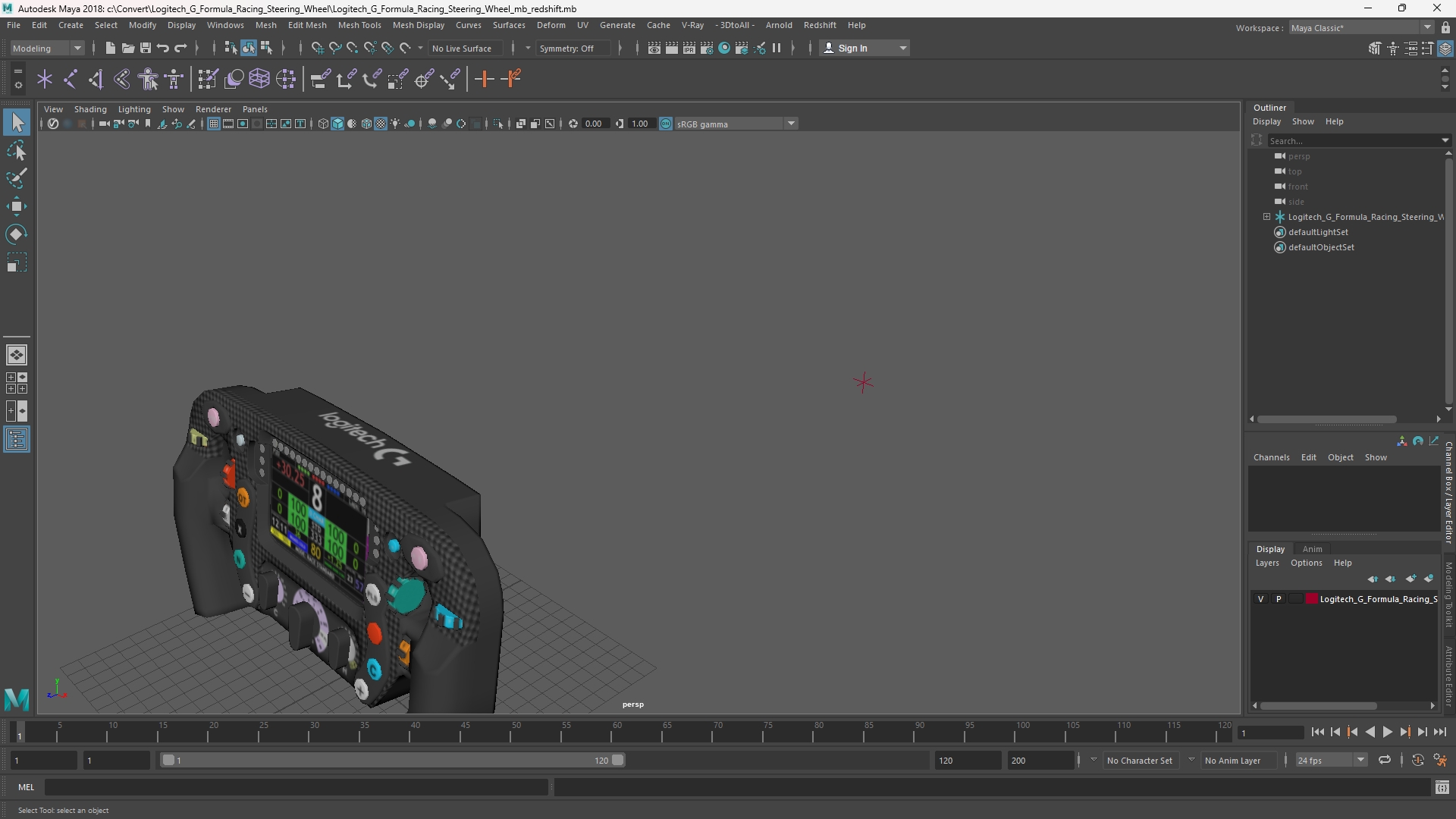Screen dimensions: 1456x819
Task: Open the No Character Set dropdown
Action: (1140, 761)
